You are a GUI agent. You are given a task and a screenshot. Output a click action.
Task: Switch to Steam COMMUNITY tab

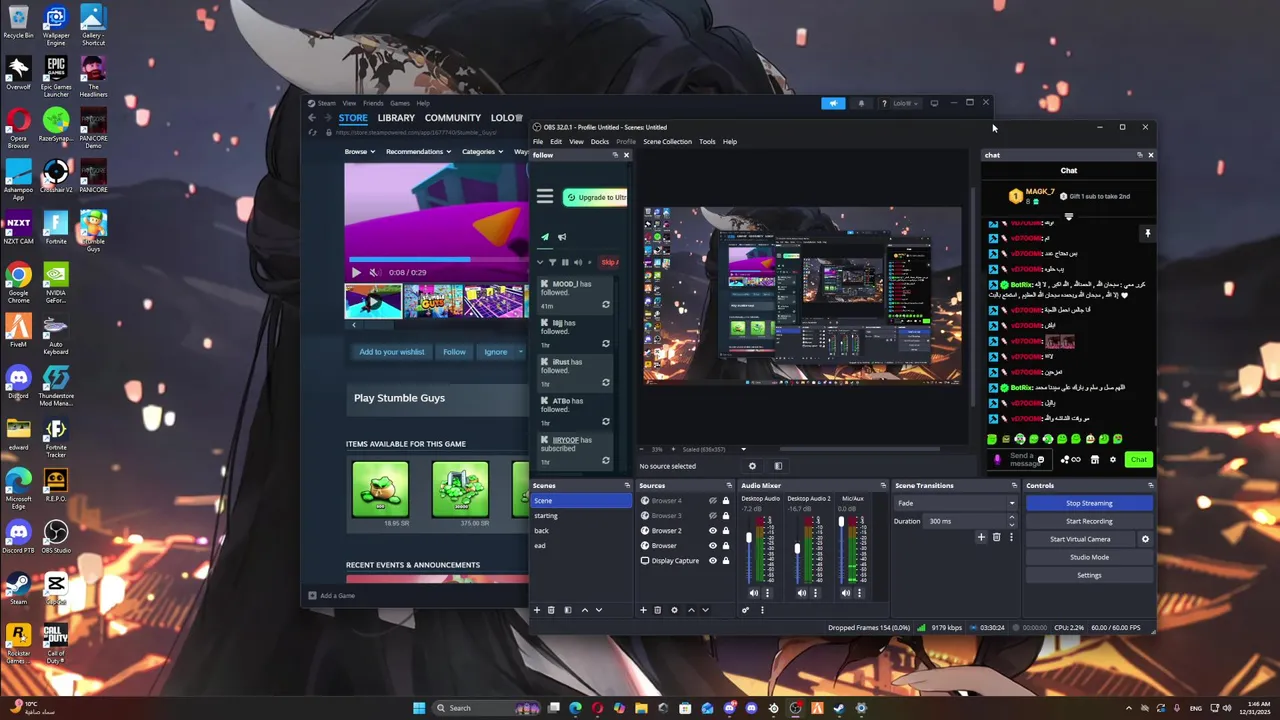pyautogui.click(x=453, y=118)
